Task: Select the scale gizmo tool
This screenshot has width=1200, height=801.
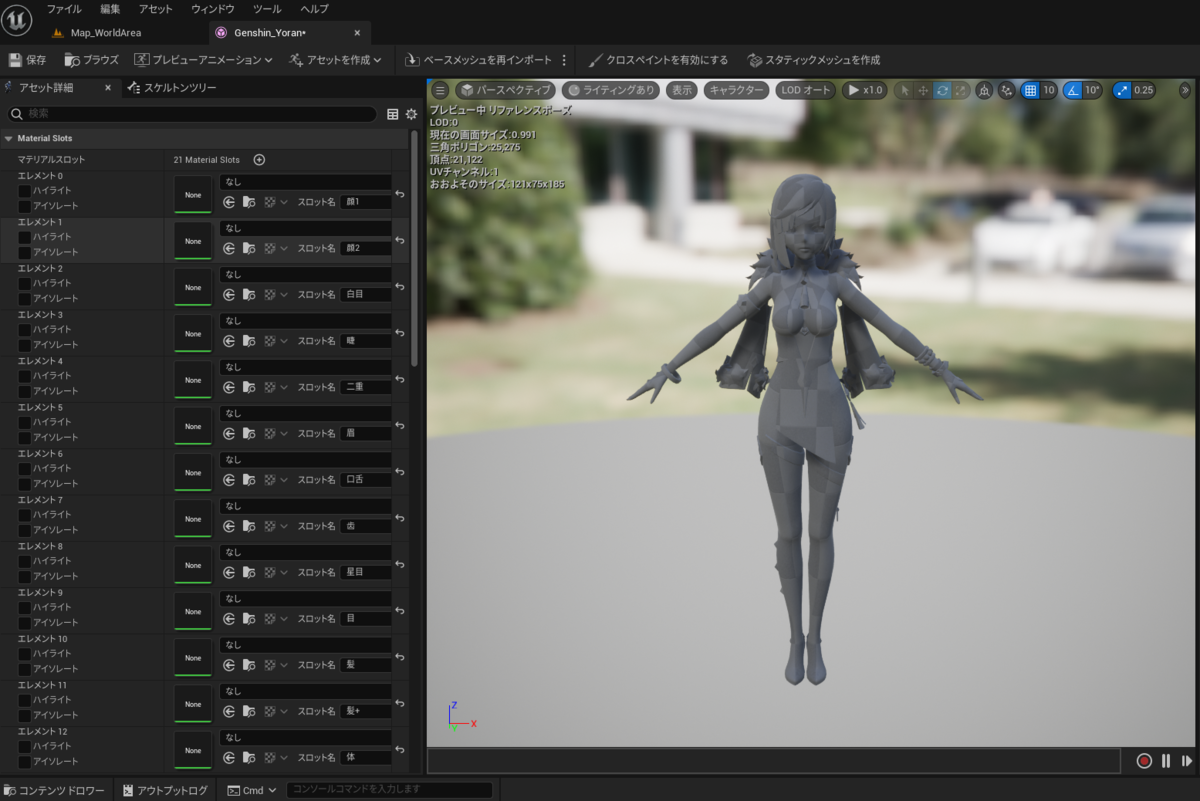Action: coord(960,90)
